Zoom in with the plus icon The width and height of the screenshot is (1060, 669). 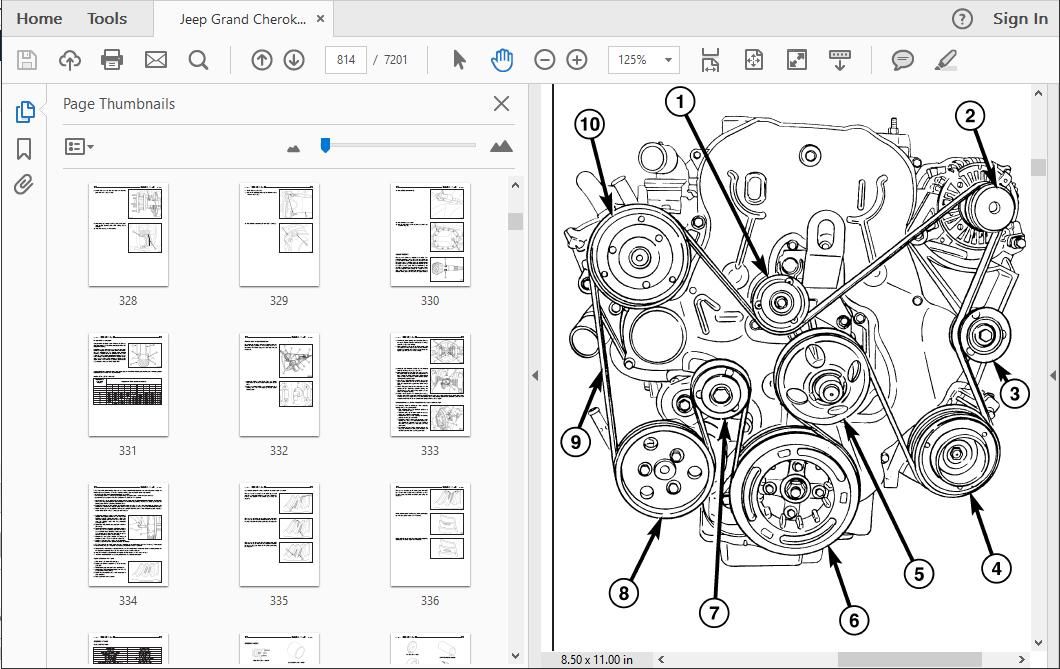click(x=577, y=60)
